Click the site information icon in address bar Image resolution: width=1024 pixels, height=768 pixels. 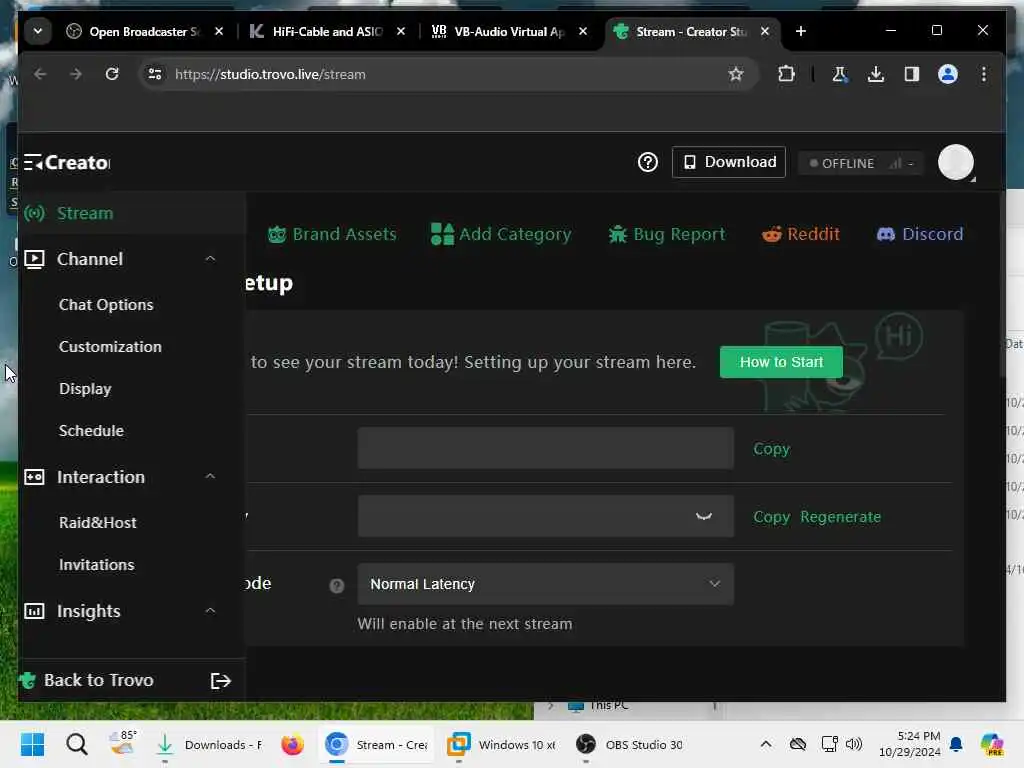(155, 74)
